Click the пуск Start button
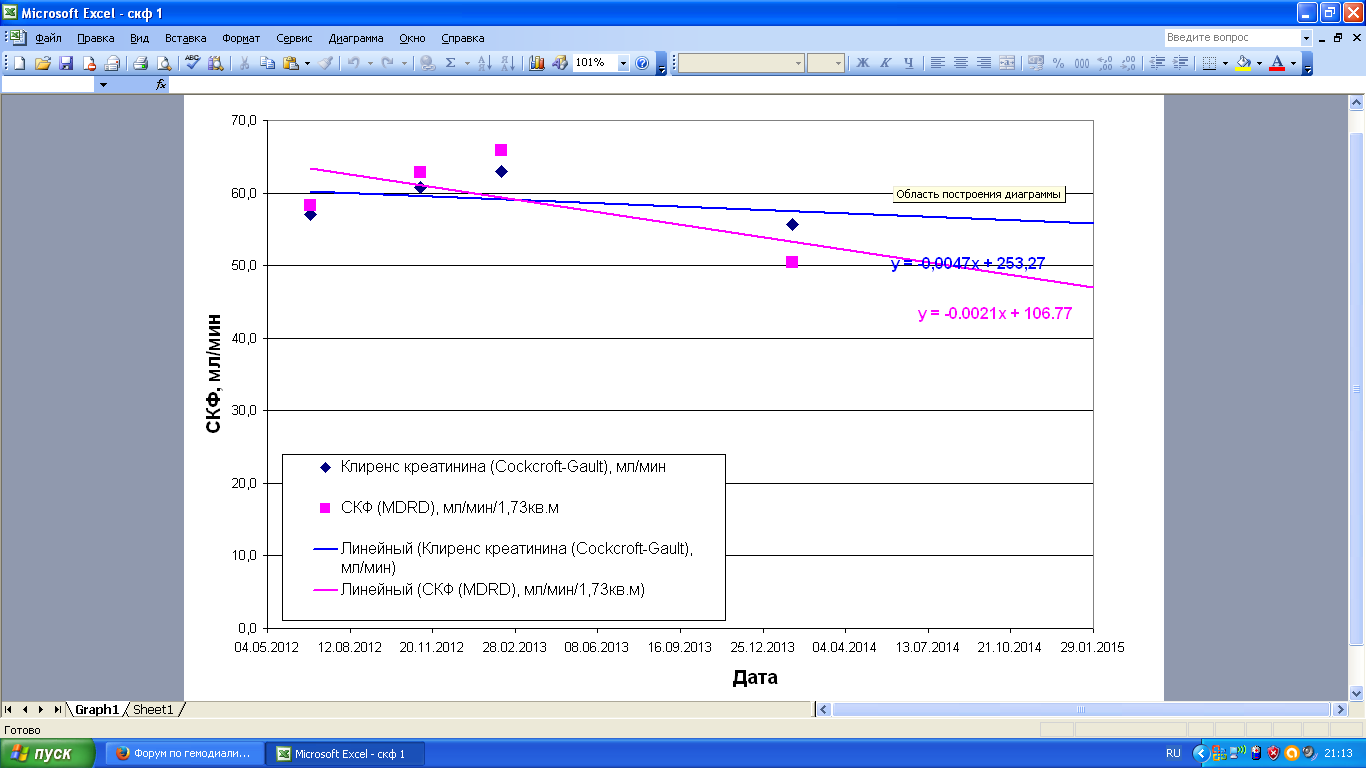 tap(47, 753)
